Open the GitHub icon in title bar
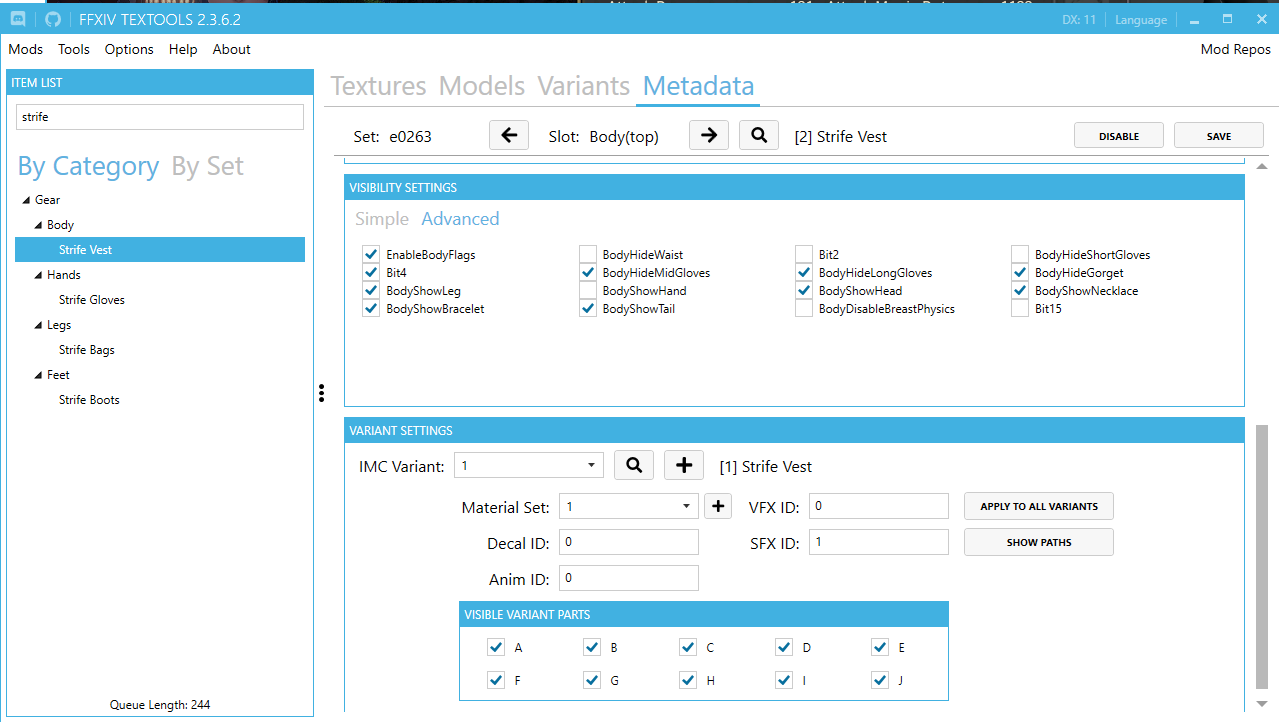Viewport: 1279px width, 722px height. click(53, 19)
